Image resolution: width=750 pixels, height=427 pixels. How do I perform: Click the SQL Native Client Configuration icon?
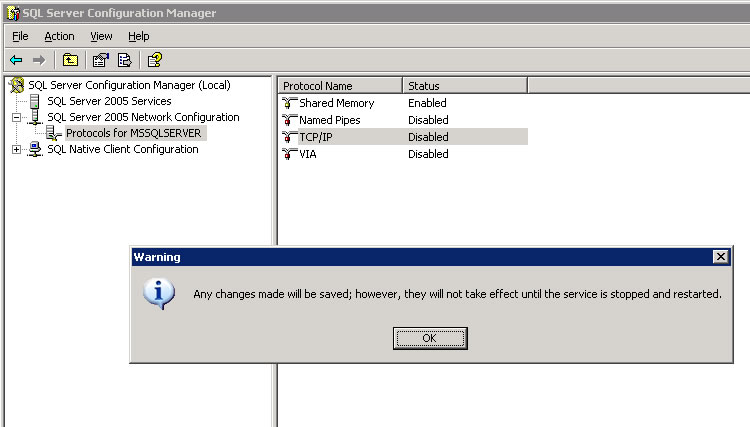coord(35,150)
